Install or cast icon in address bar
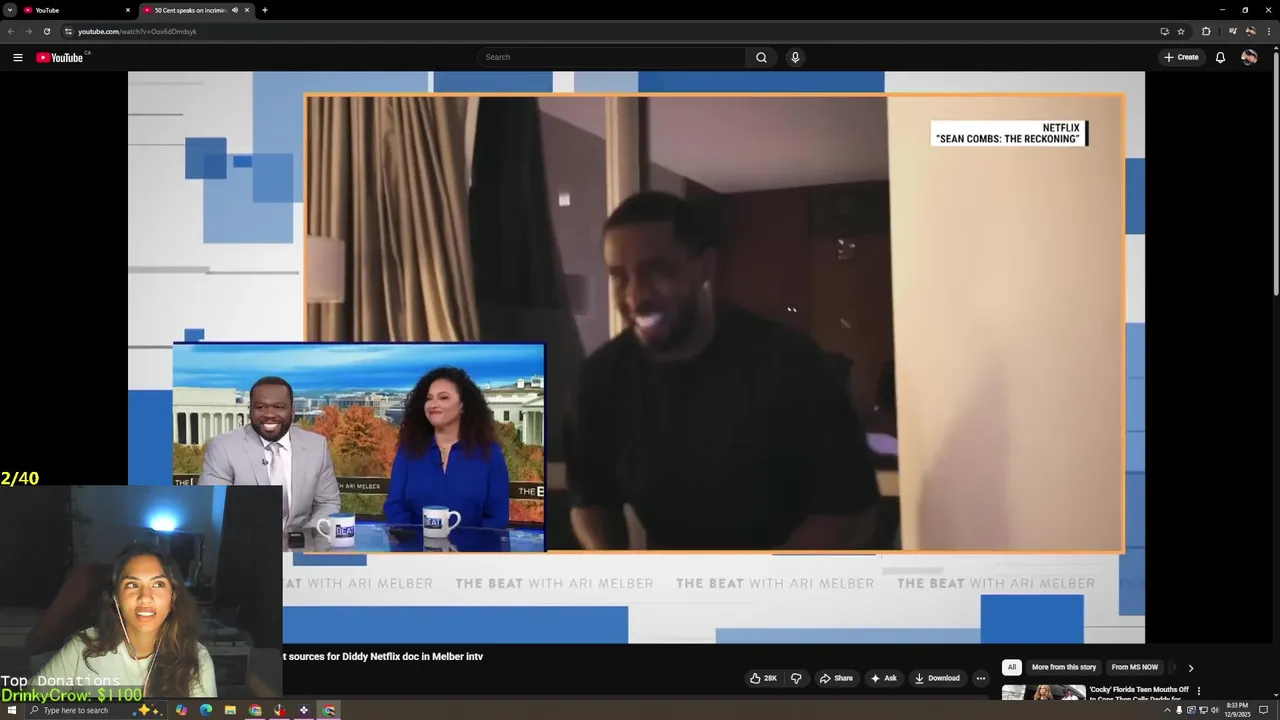The image size is (1280, 720). (x=1164, y=31)
